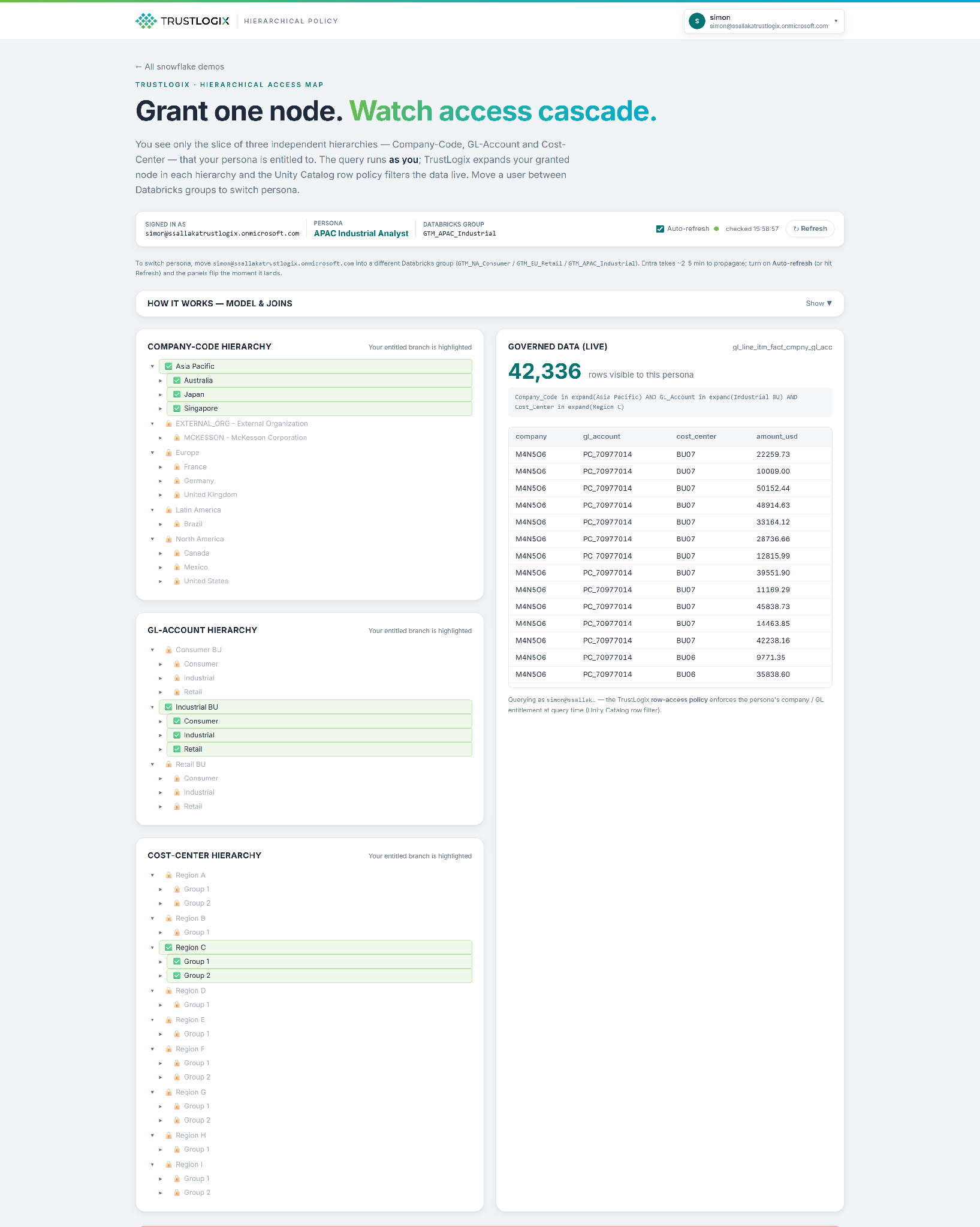Screen dimensions: 980x1227
Task: Select Industrial under Retail BU
Action: [x=319, y=792]
